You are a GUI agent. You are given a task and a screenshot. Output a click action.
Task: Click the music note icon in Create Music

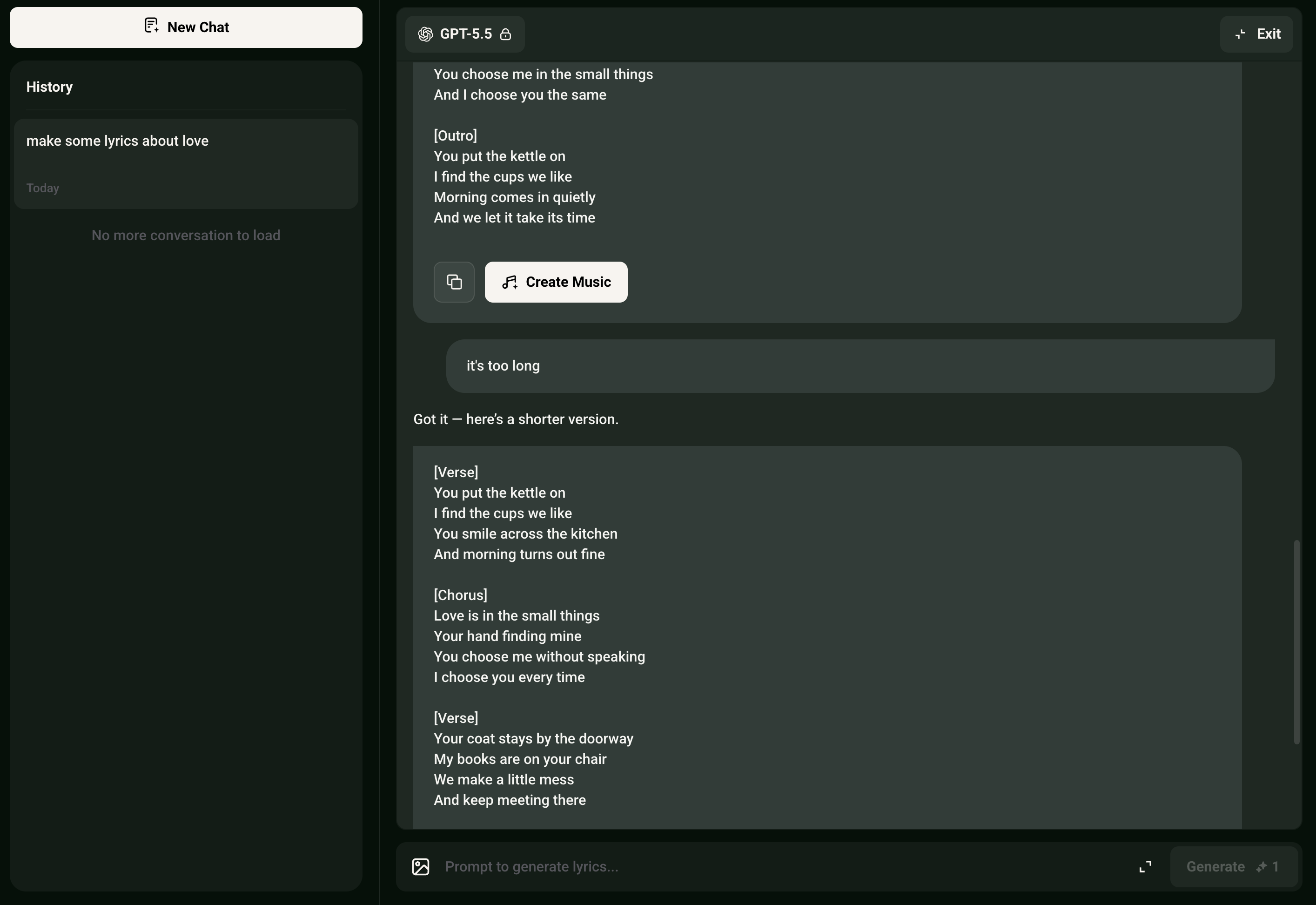pos(510,282)
